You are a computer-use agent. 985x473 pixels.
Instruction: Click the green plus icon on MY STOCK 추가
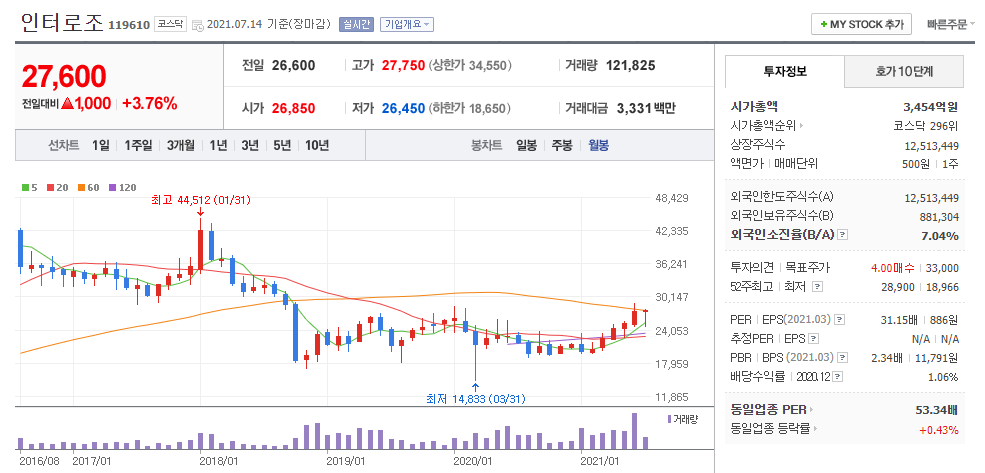click(823, 24)
